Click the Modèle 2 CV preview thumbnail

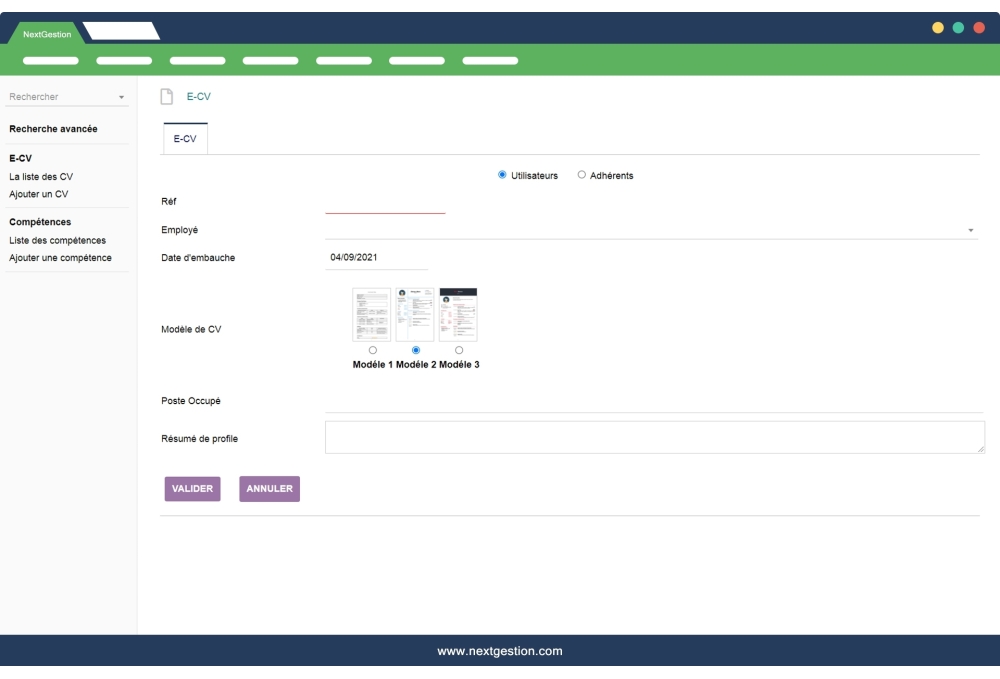[x=413, y=312]
